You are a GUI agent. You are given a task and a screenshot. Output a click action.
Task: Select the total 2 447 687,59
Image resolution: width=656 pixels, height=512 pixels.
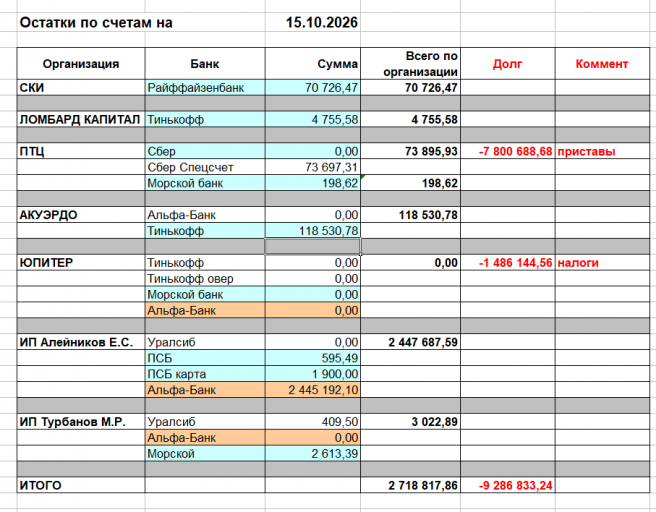pyautogui.click(x=410, y=342)
